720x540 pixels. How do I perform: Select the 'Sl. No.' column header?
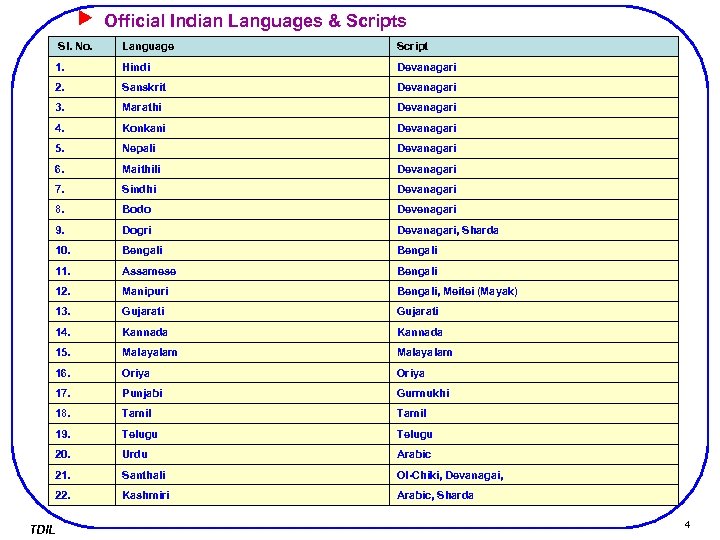point(82,46)
